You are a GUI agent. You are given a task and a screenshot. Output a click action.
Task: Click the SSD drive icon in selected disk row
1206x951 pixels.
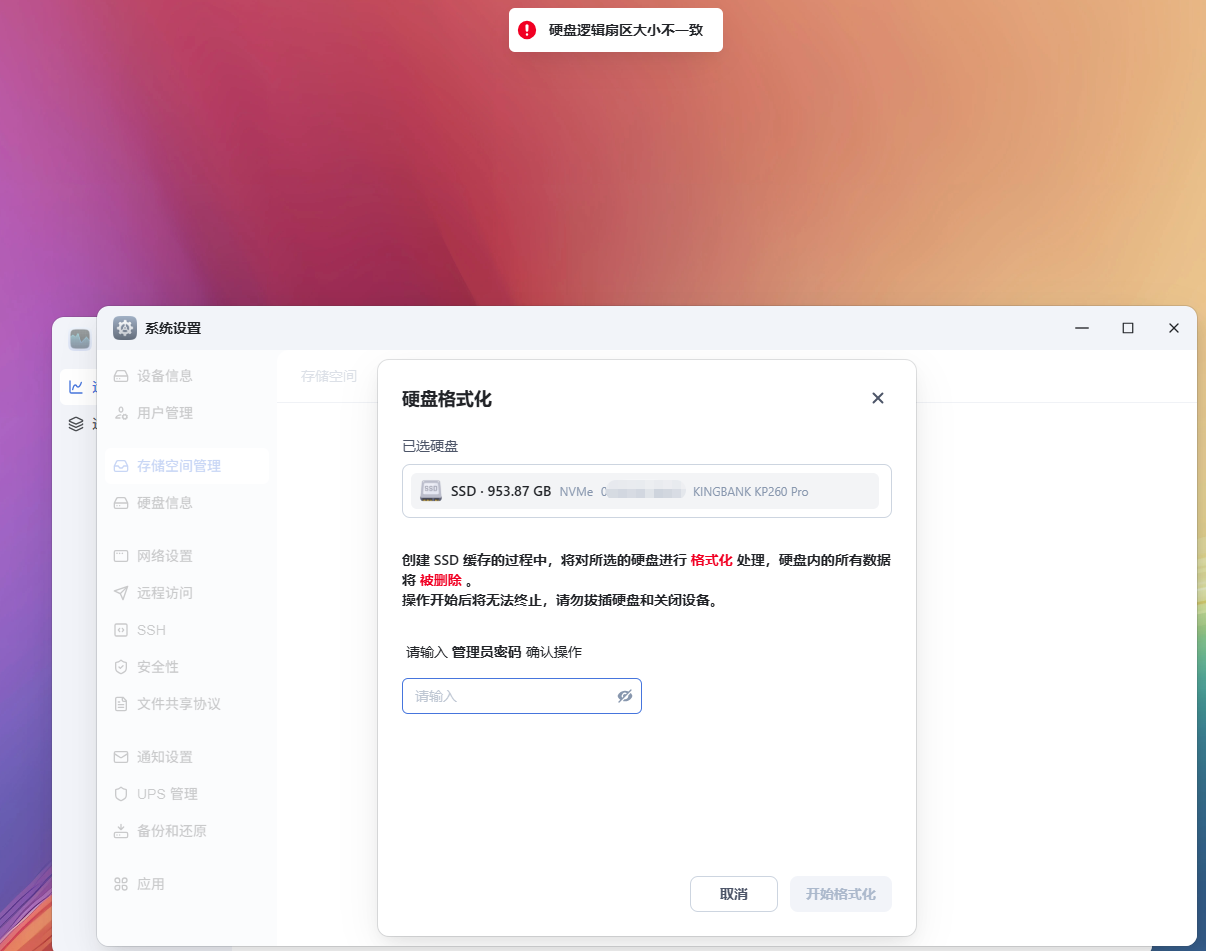pyautogui.click(x=431, y=491)
